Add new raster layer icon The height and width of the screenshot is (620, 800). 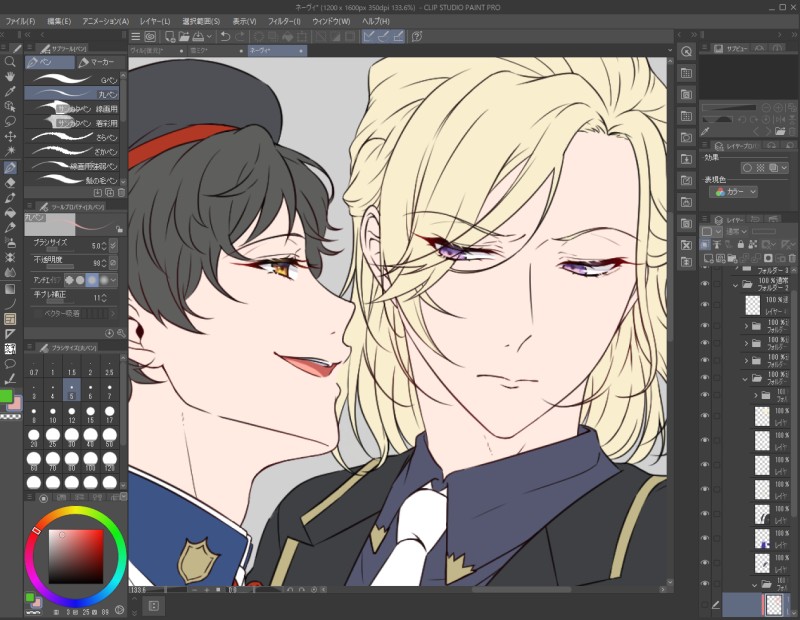708,259
